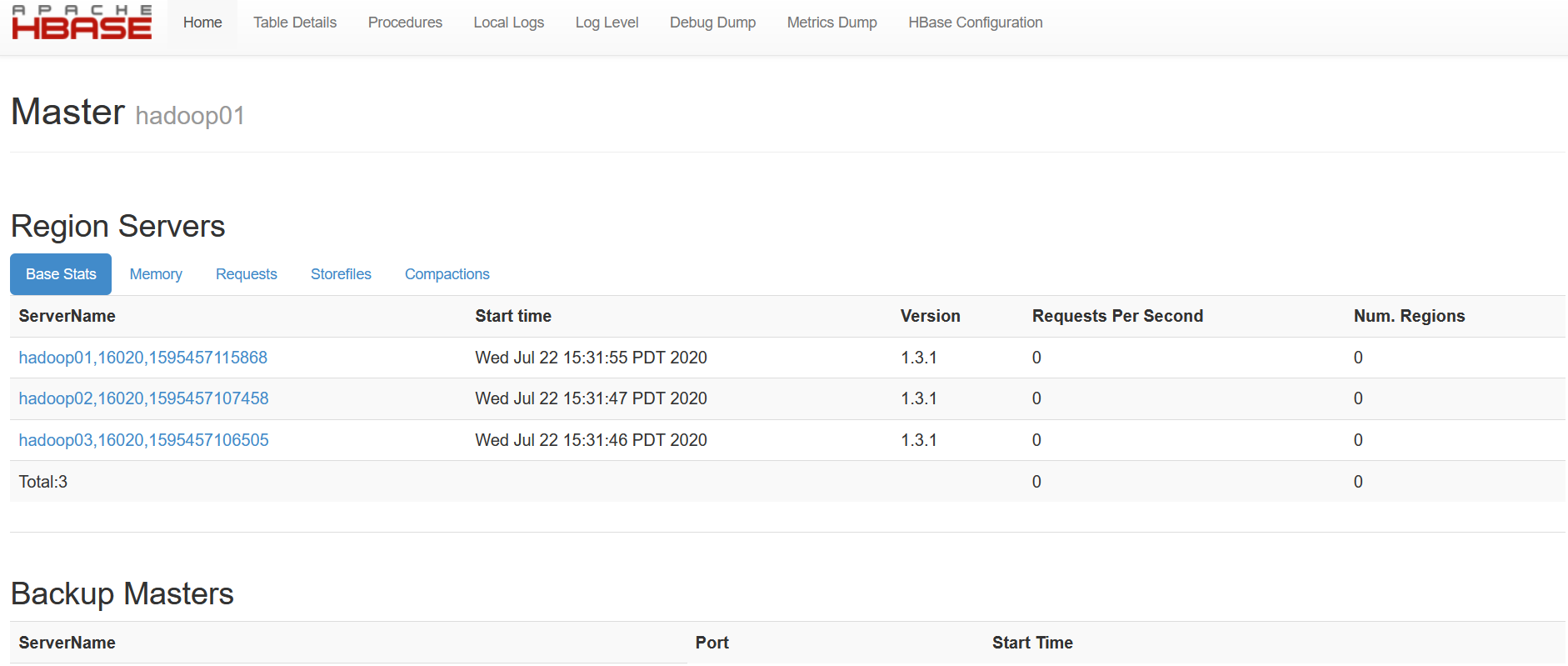Switch to the Storefiles tab
The height and width of the screenshot is (666, 1568).
(341, 274)
